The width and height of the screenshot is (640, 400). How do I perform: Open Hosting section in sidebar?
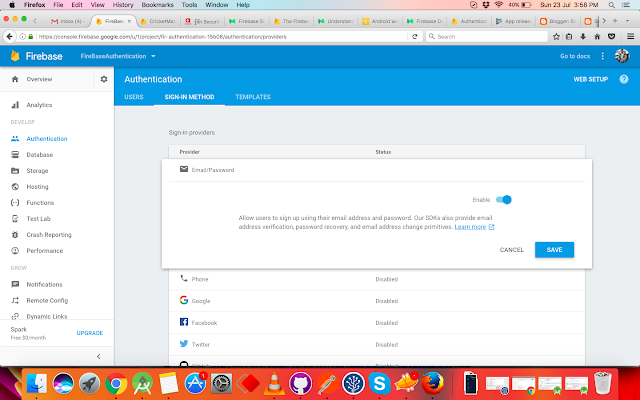[x=37, y=187]
